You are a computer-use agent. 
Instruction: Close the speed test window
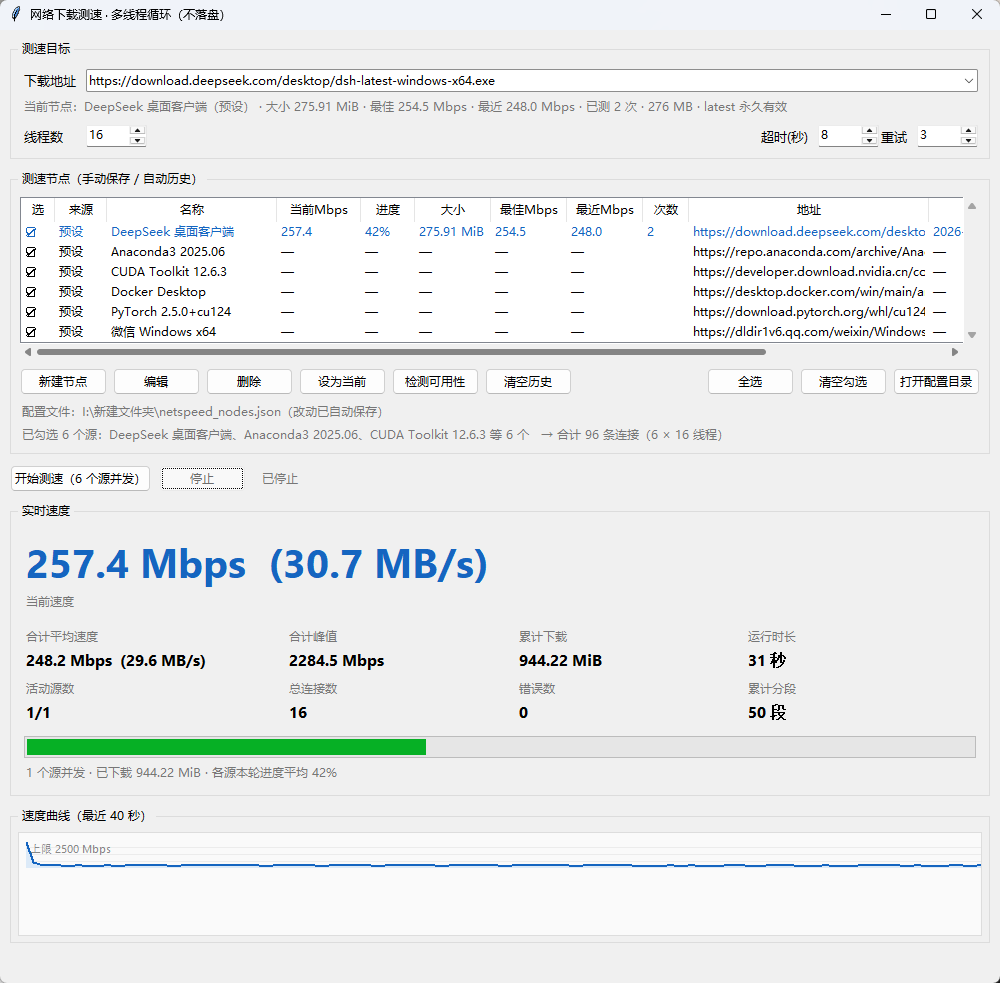976,14
